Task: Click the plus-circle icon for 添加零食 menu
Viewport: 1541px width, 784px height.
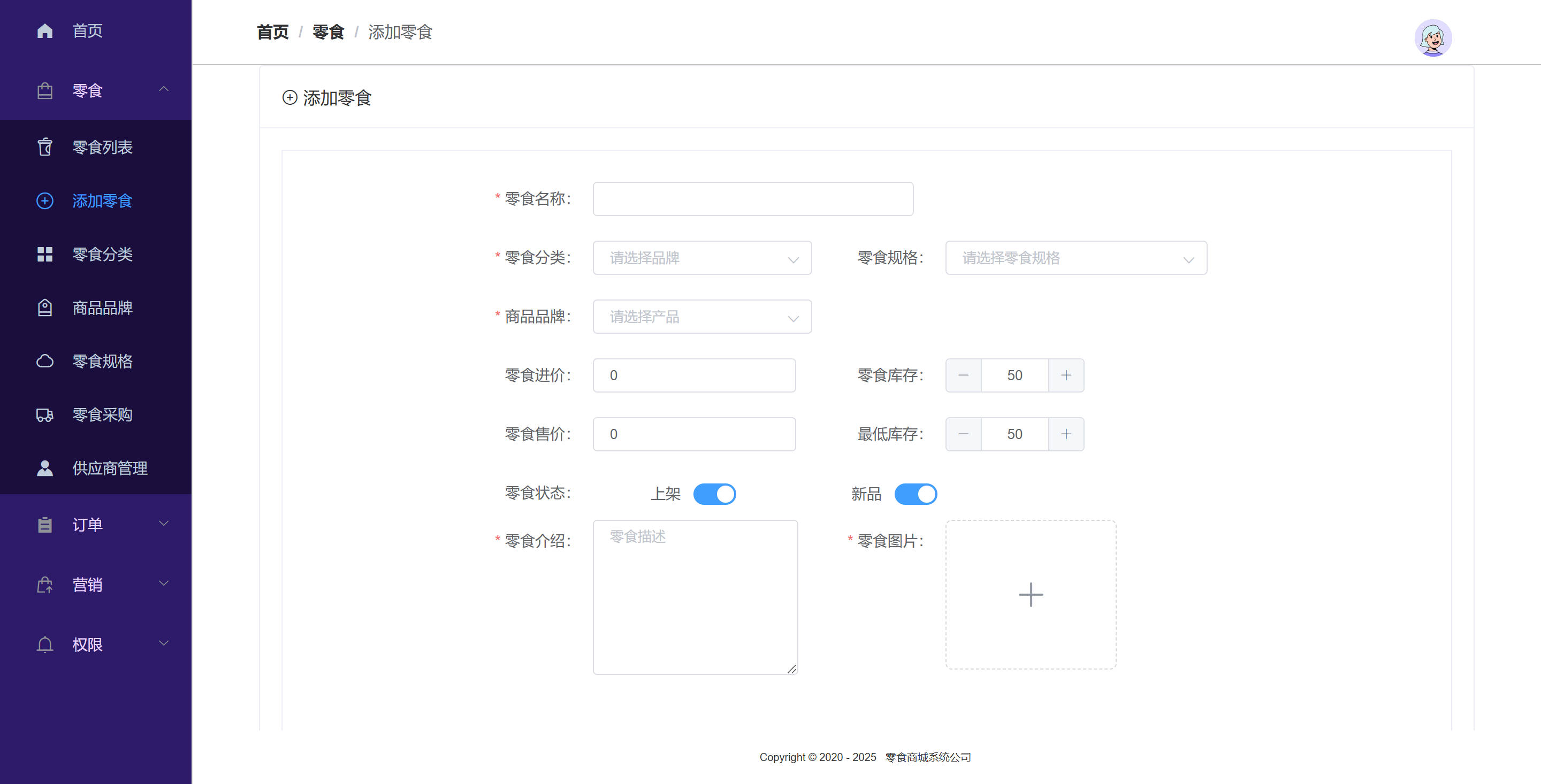Action: click(x=45, y=201)
